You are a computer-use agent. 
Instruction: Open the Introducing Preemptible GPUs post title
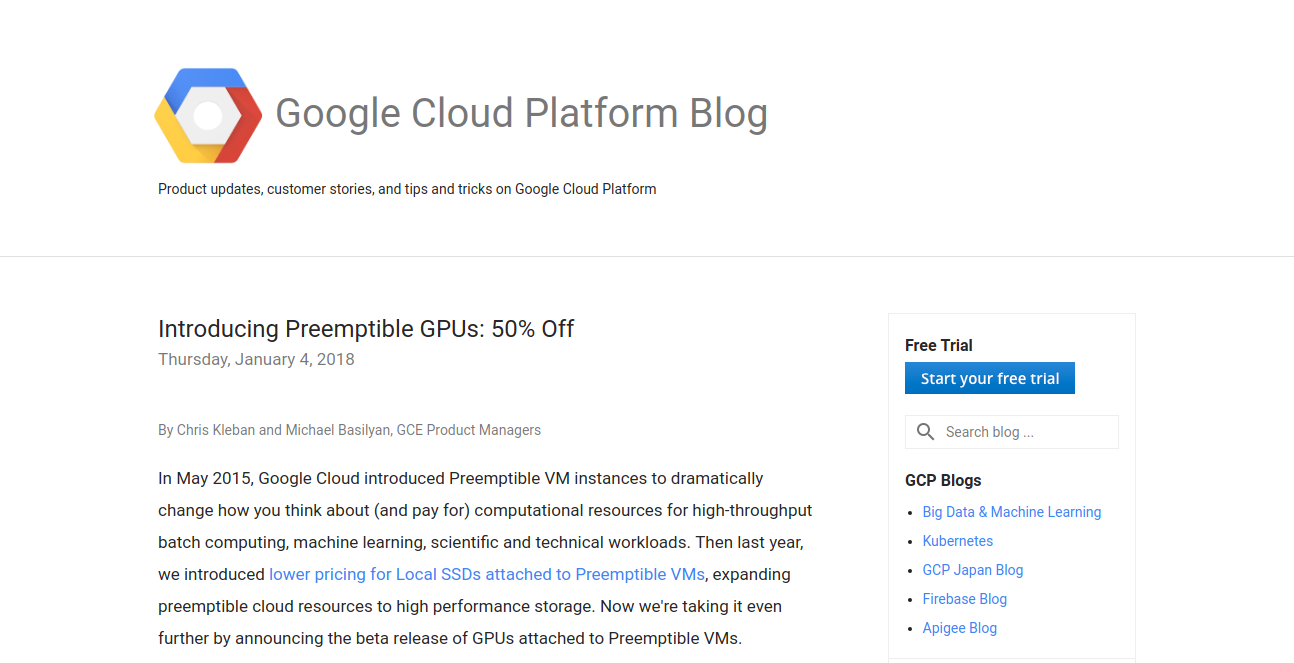366,329
